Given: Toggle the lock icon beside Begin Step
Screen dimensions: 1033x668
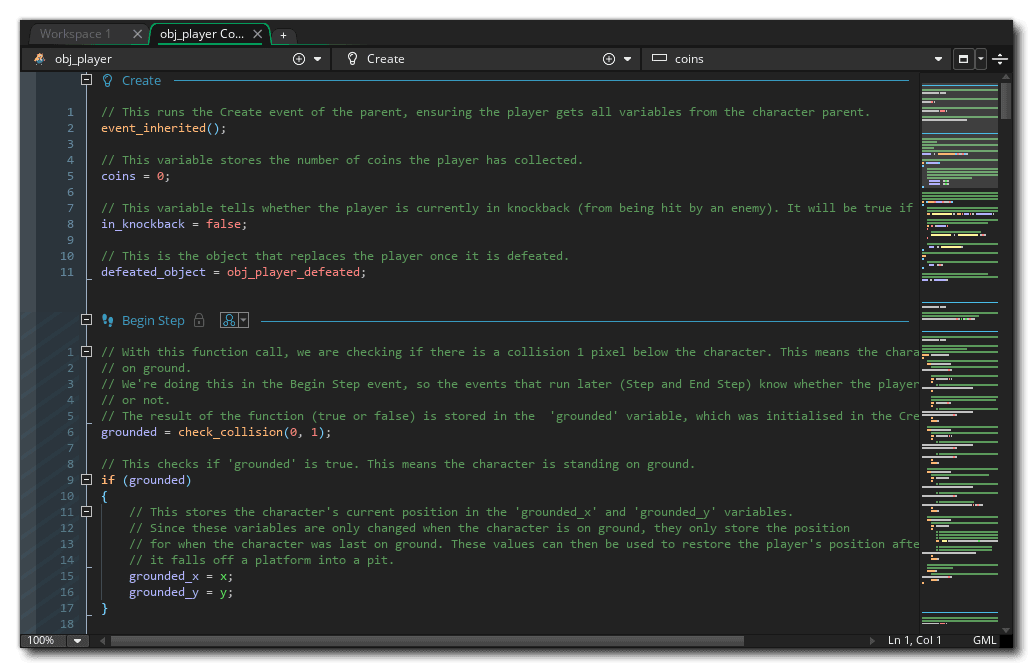Looking at the screenshot, I should point(199,320).
